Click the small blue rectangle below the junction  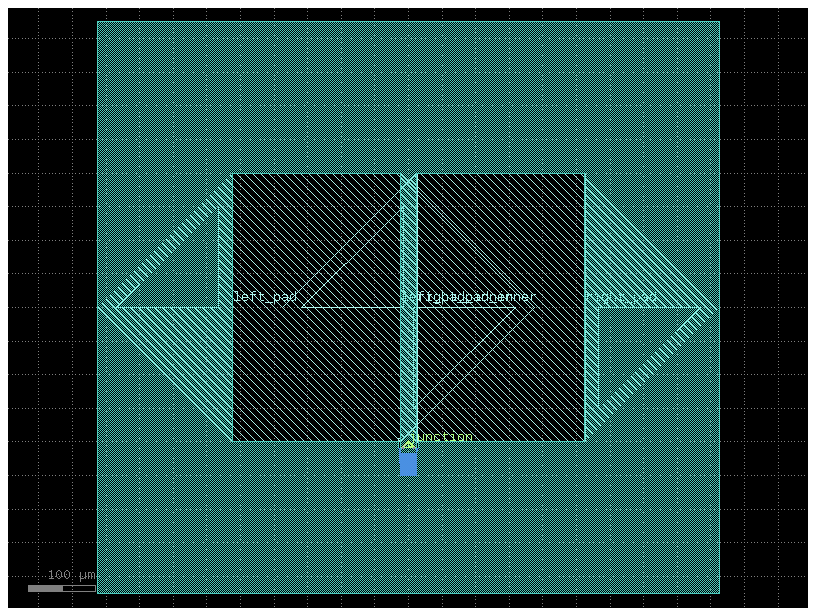point(408,463)
